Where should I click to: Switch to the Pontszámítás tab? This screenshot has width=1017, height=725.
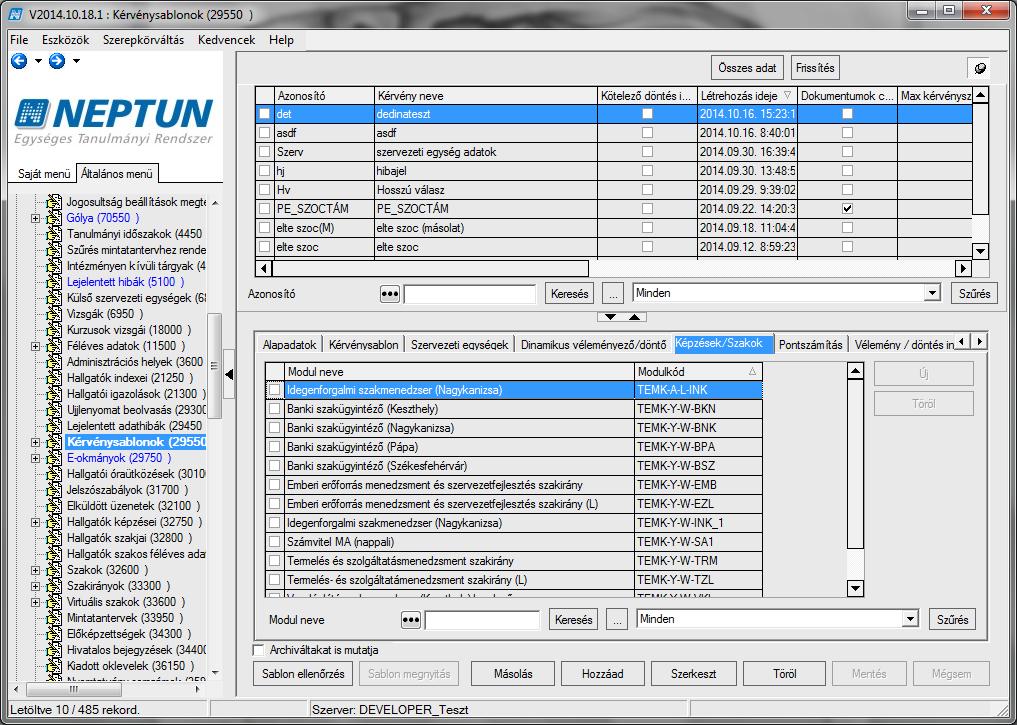pos(811,344)
